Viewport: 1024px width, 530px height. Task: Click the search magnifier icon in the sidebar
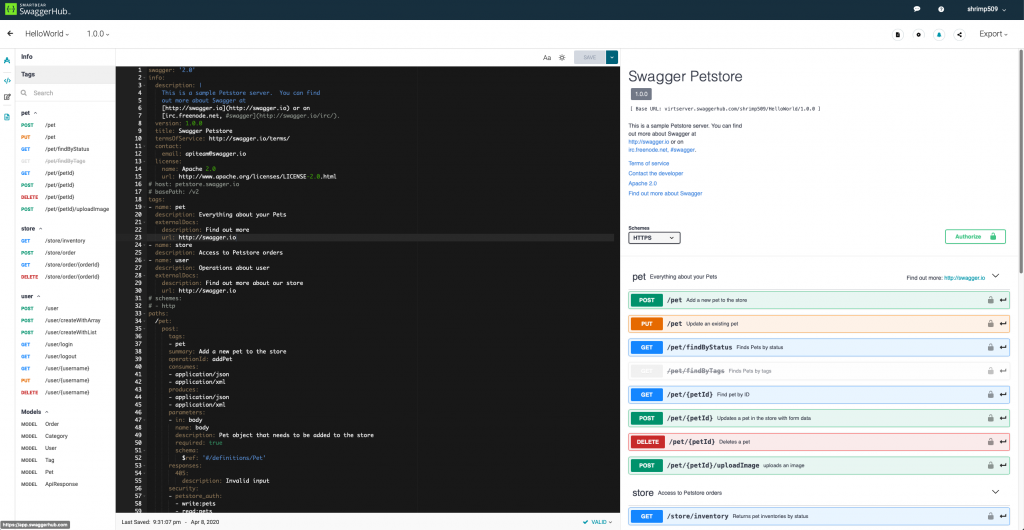[x=24, y=93]
